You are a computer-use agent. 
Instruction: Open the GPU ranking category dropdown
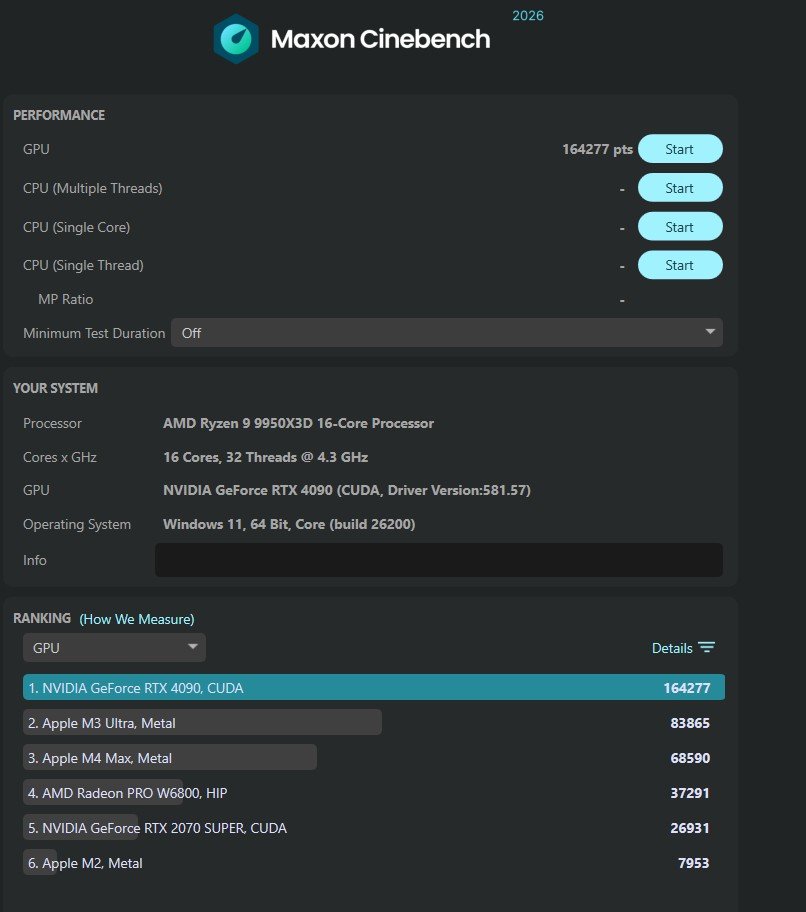coord(115,647)
